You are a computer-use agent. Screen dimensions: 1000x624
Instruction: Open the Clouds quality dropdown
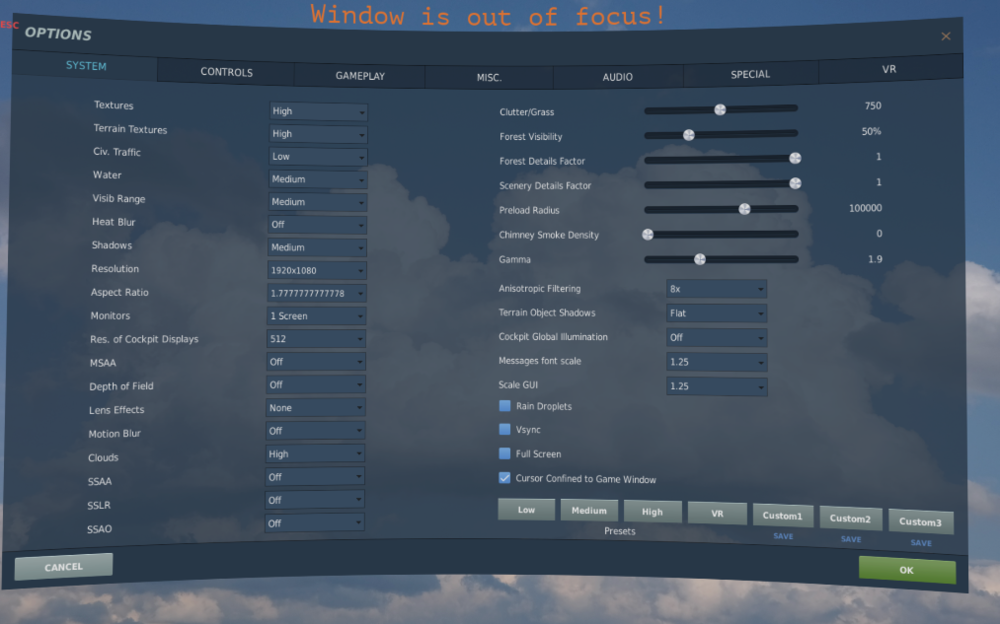(x=315, y=453)
